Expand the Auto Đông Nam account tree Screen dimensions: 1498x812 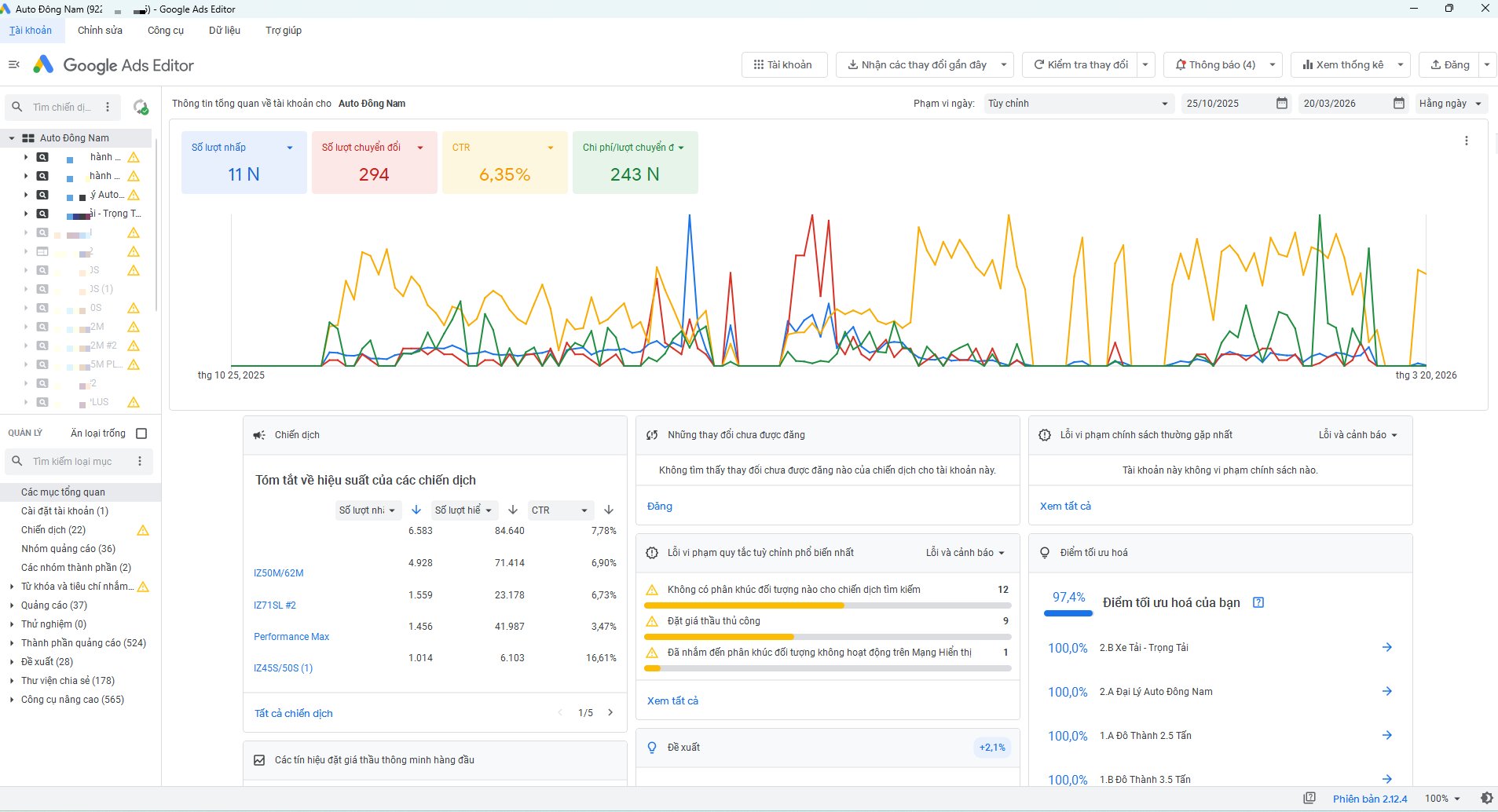(12, 138)
